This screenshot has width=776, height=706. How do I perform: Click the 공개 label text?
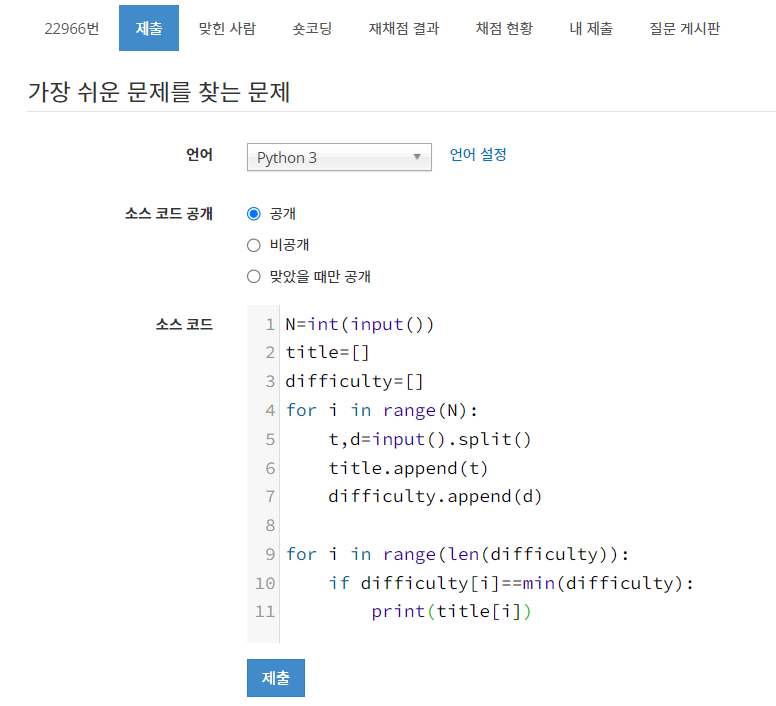tap(283, 214)
